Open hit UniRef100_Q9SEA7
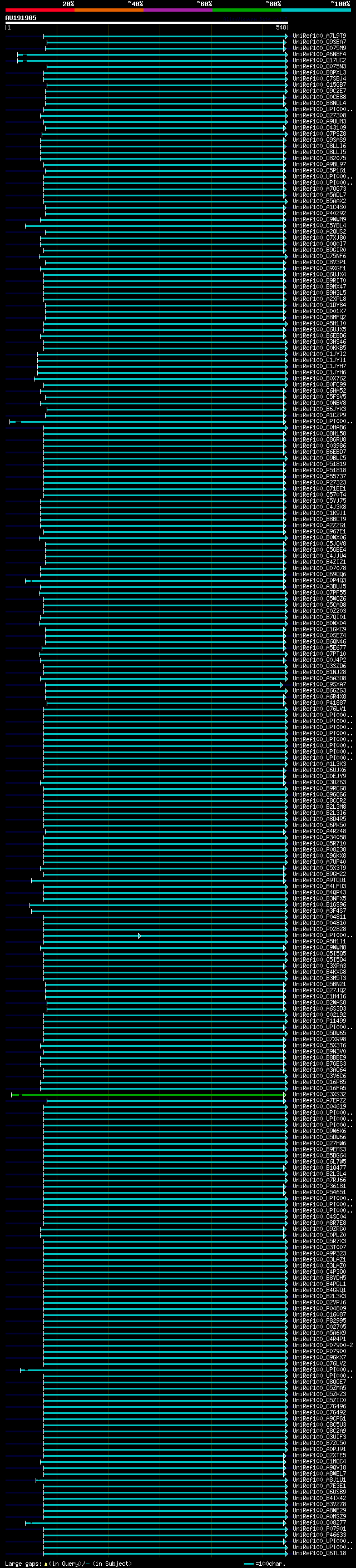 click(x=319, y=42)
